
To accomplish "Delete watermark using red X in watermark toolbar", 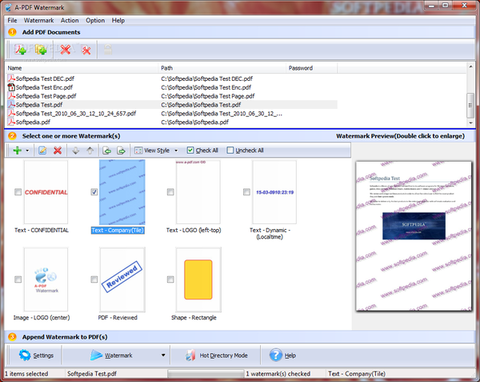I will click(58, 151).
